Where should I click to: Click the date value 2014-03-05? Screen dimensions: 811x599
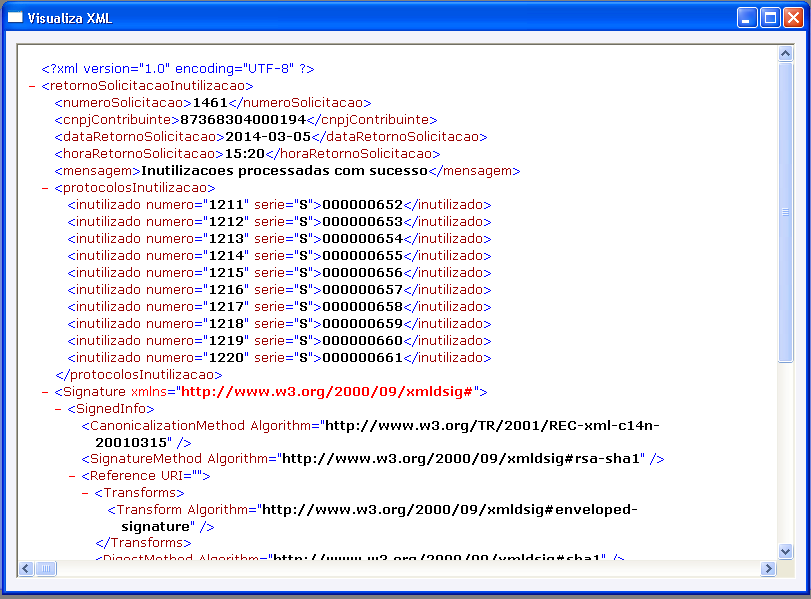point(268,137)
